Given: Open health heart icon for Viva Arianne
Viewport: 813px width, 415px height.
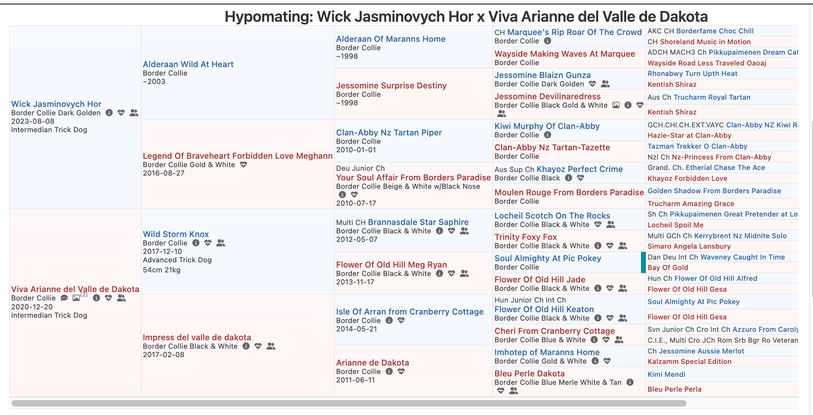Looking at the screenshot, I should pyautogui.click(x=108, y=298).
